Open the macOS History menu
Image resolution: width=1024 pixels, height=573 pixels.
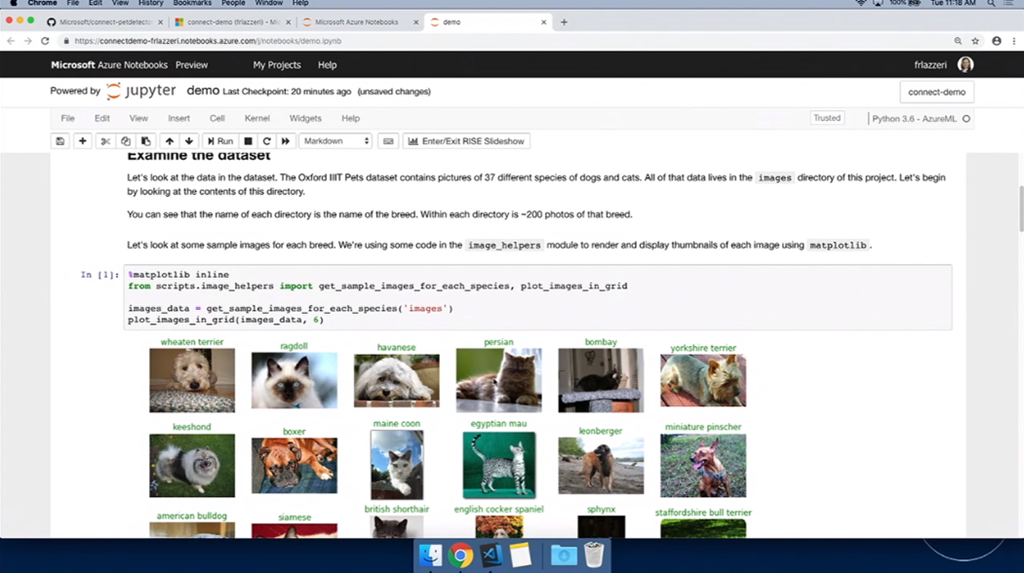[151, 3]
